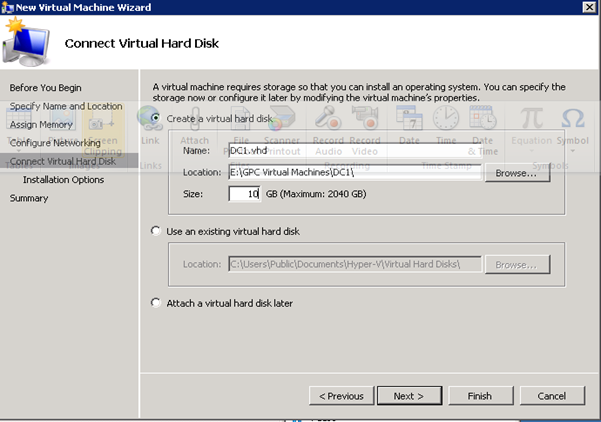Viewport: 601px width, 422px height.
Task: Click the faded Symbol omega ribbon icon
Action: coord(573,118)
